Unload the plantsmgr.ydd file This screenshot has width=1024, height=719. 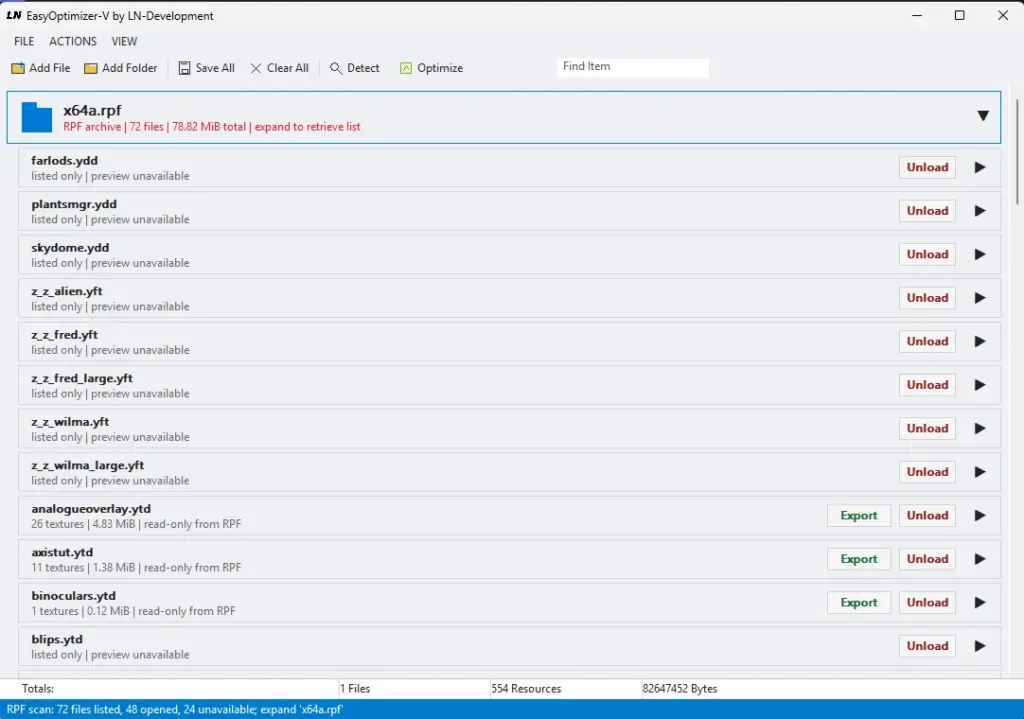pyautogui.click(x=927, y=211)
